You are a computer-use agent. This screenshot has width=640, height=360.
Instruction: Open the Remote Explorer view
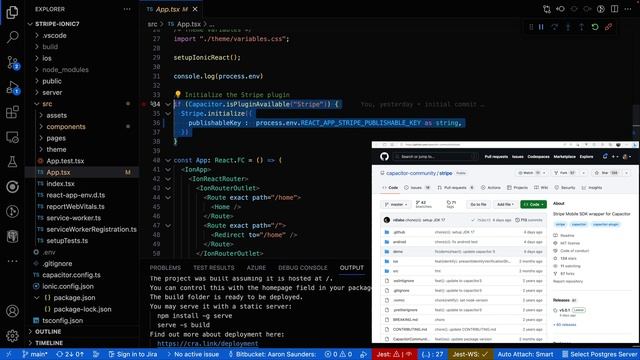[12, 137]
